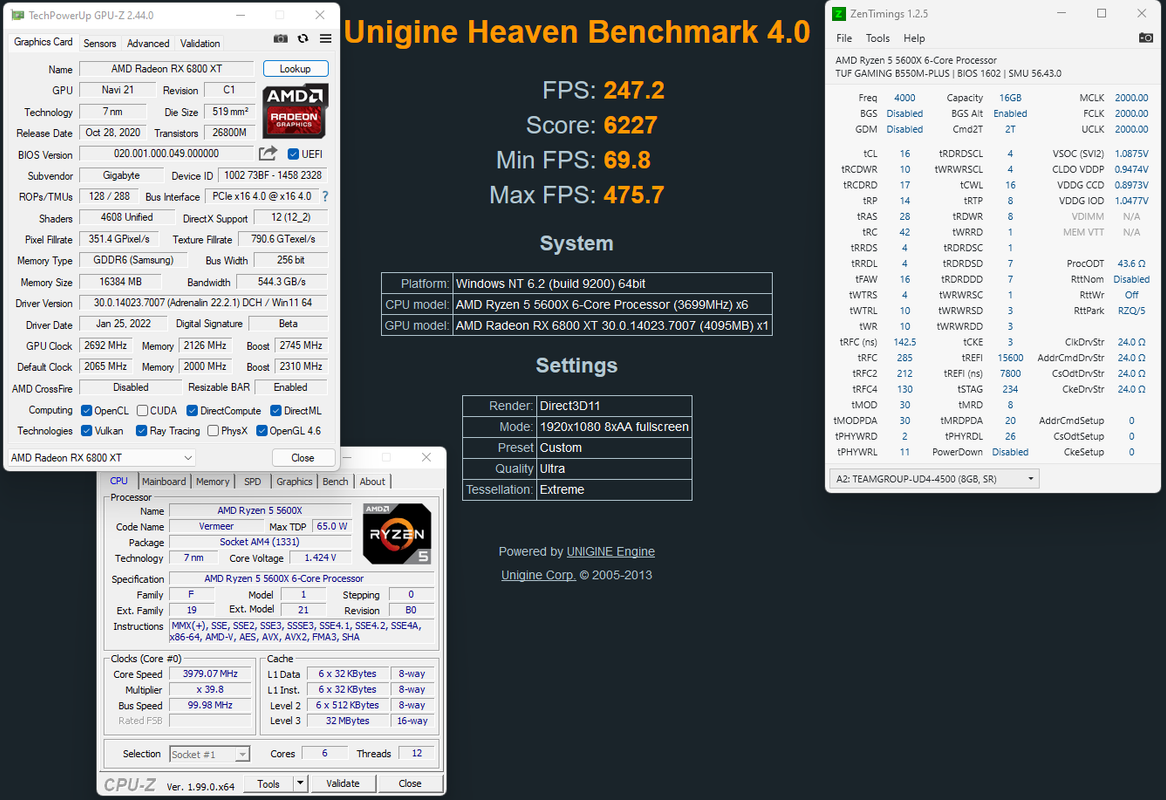Toggle the DirectML checkbox
1166x800 pixels.
pyautogui.click(x=276, y=410)
